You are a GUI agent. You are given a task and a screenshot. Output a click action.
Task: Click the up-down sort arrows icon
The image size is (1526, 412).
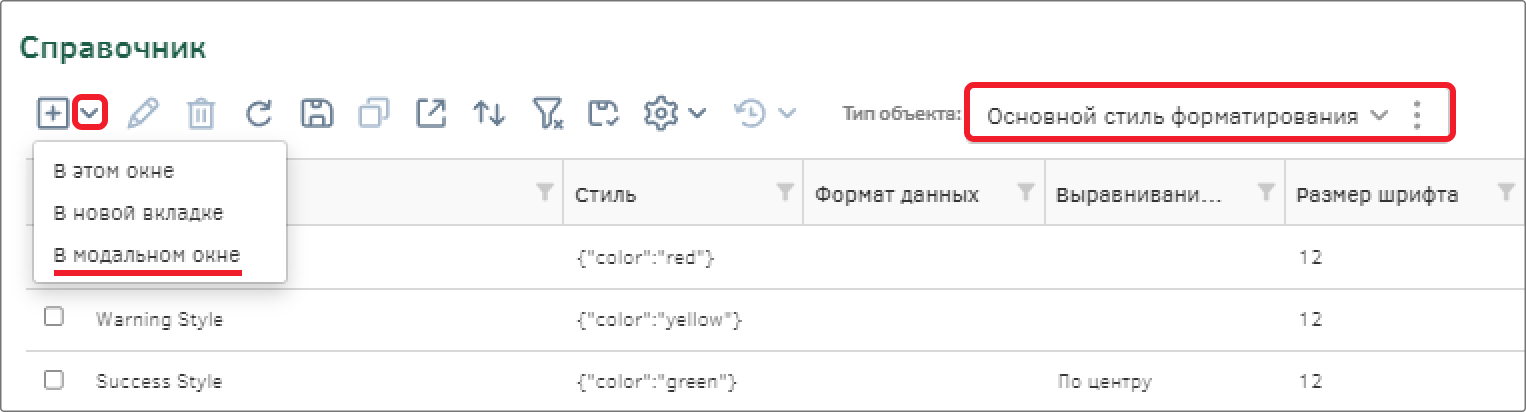point(489,114)
